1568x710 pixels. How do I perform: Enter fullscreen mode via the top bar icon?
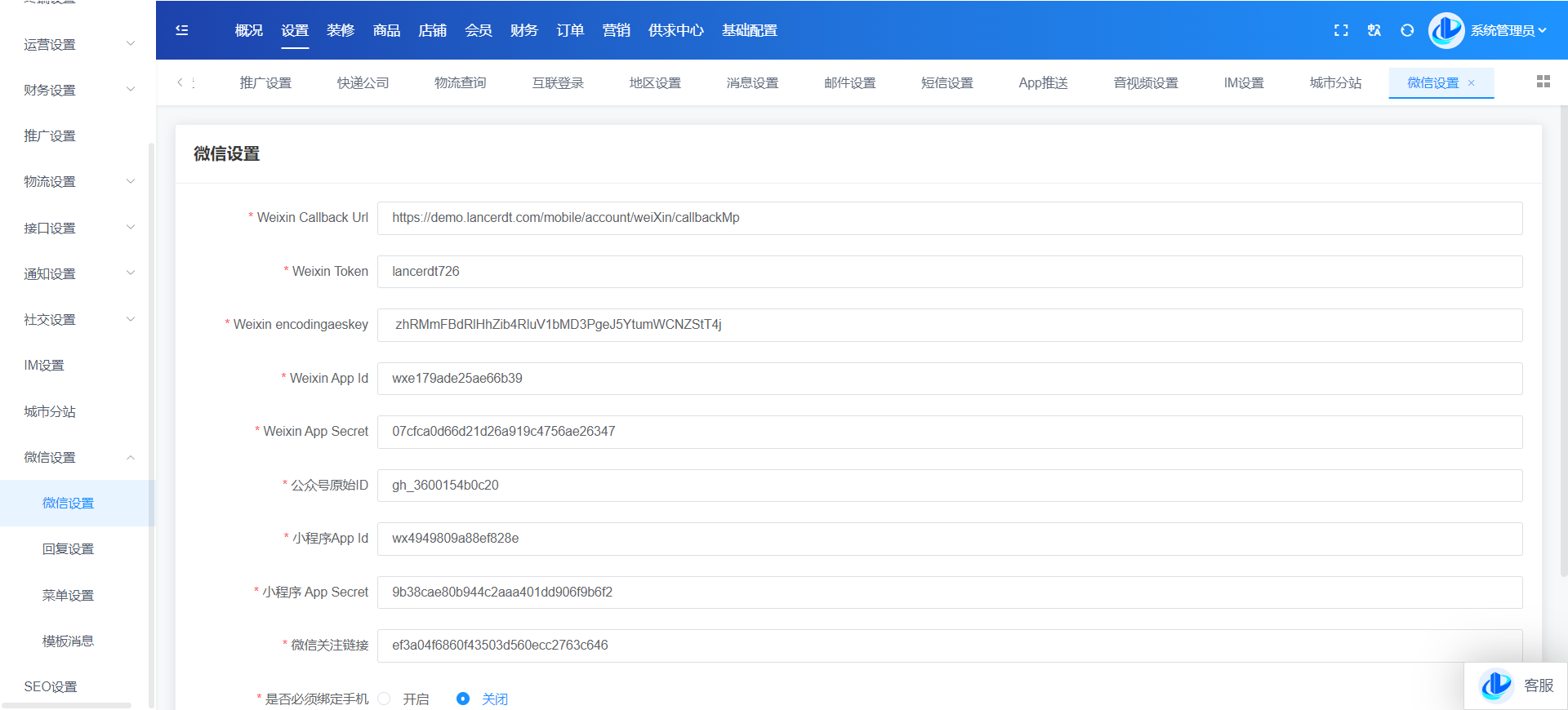point(1341,30)
